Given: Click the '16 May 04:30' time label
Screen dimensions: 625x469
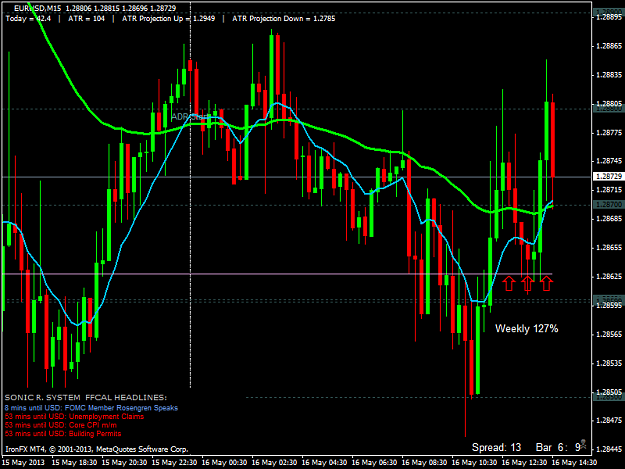Looking at the screenshot, I should [324, 462].
